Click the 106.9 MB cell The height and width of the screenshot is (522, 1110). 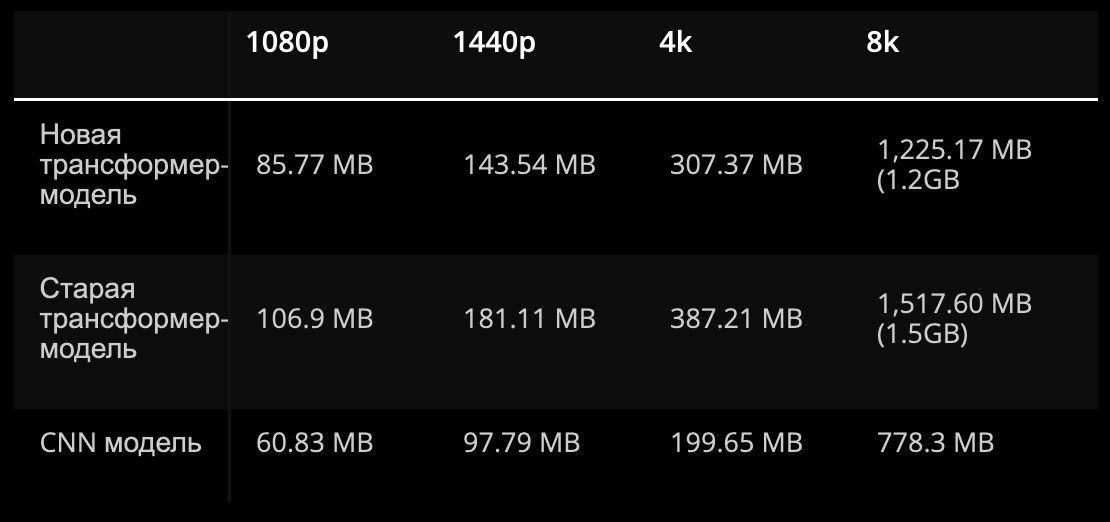click(314, 319)
